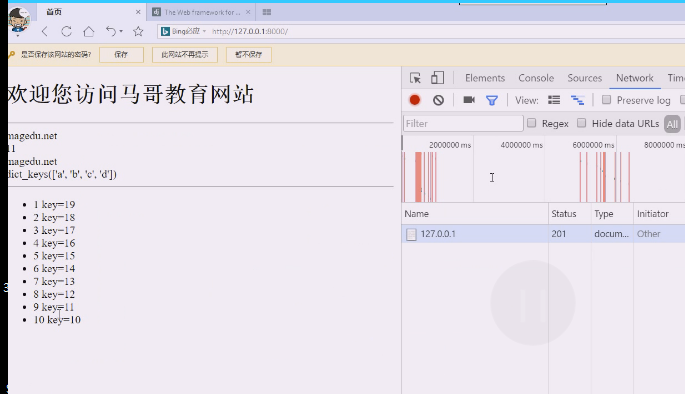Screen dimensions: 685x394
Task: Click the dict_keys(['a', 'b', 'c', 'd']) text
Action: [x=62, y=174]
